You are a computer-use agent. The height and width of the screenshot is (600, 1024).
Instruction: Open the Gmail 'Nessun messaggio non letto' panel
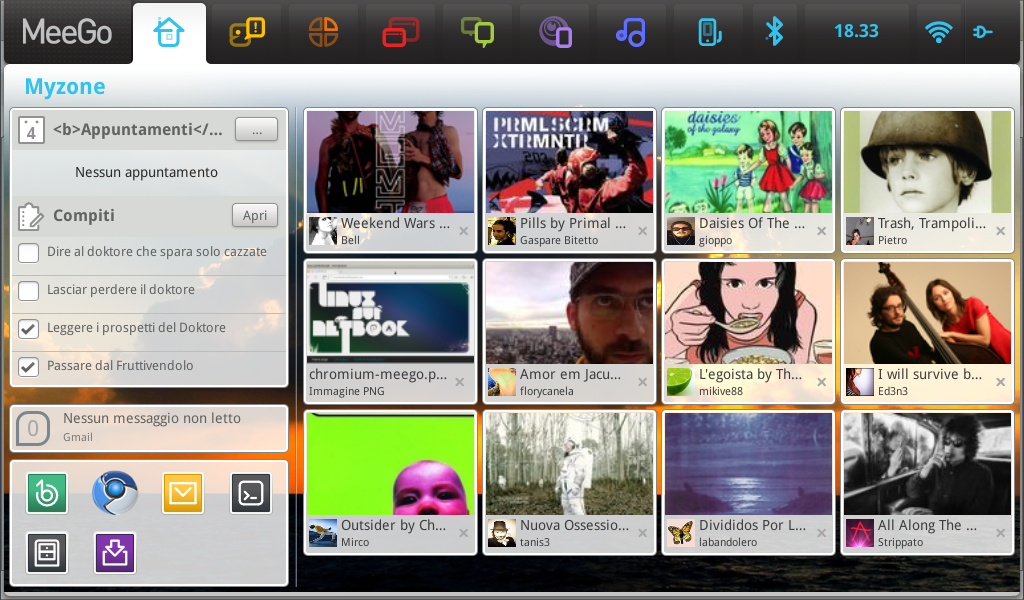tap(149, 428)
